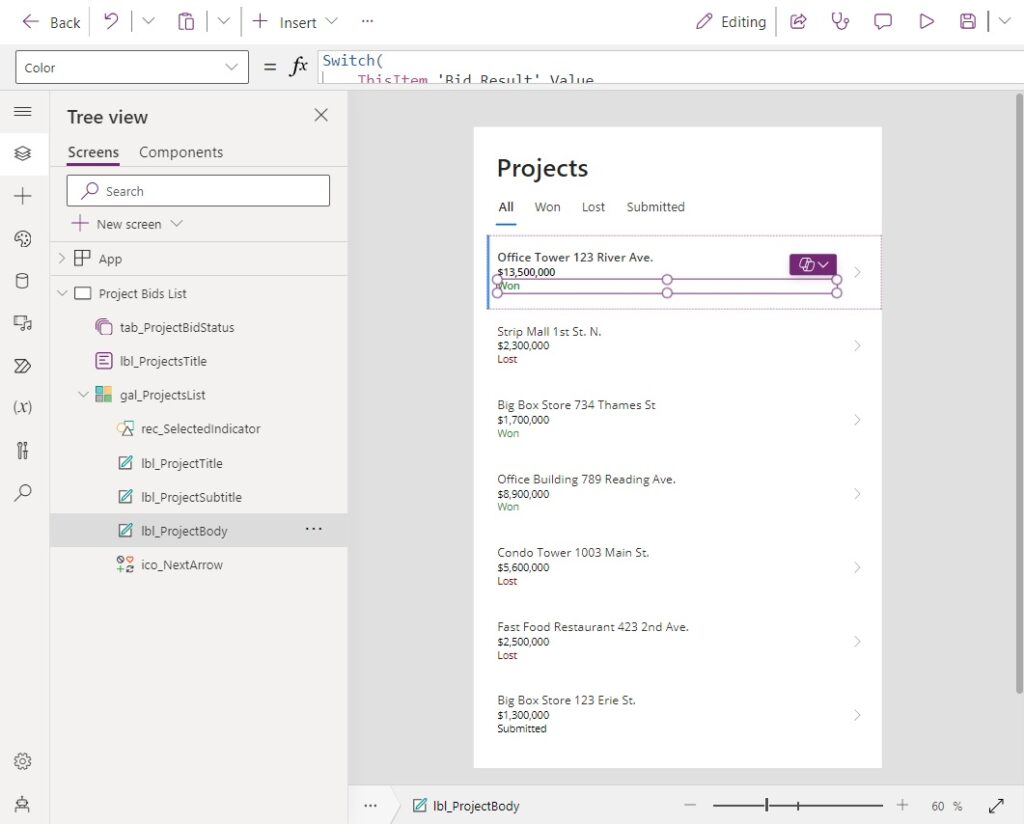Open the Data pane from the left rail

(x=24, y=281)
